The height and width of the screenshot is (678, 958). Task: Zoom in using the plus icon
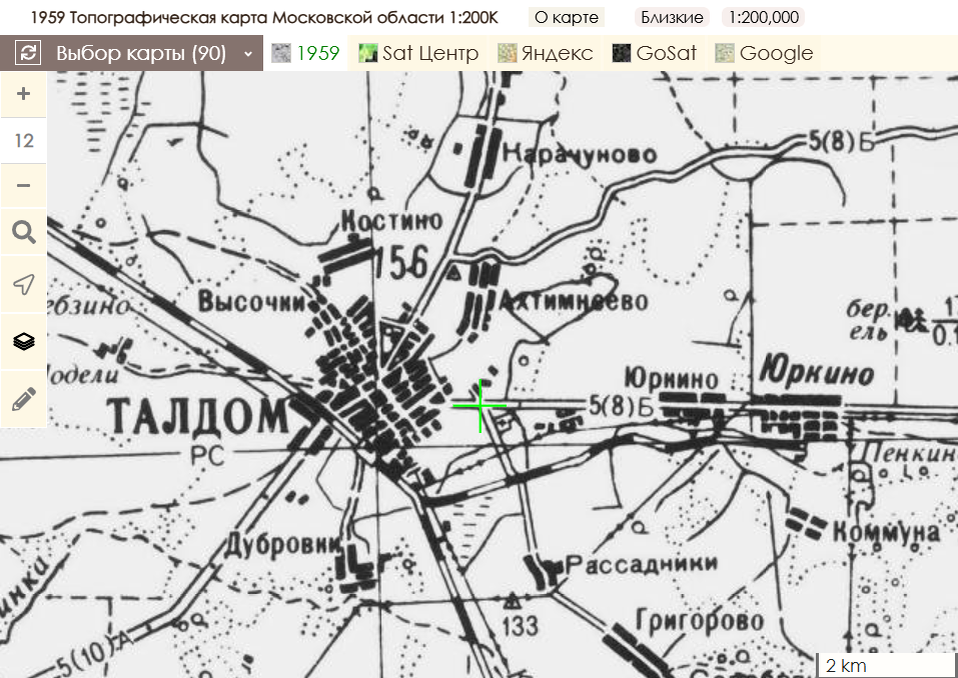tap(22, 93)
